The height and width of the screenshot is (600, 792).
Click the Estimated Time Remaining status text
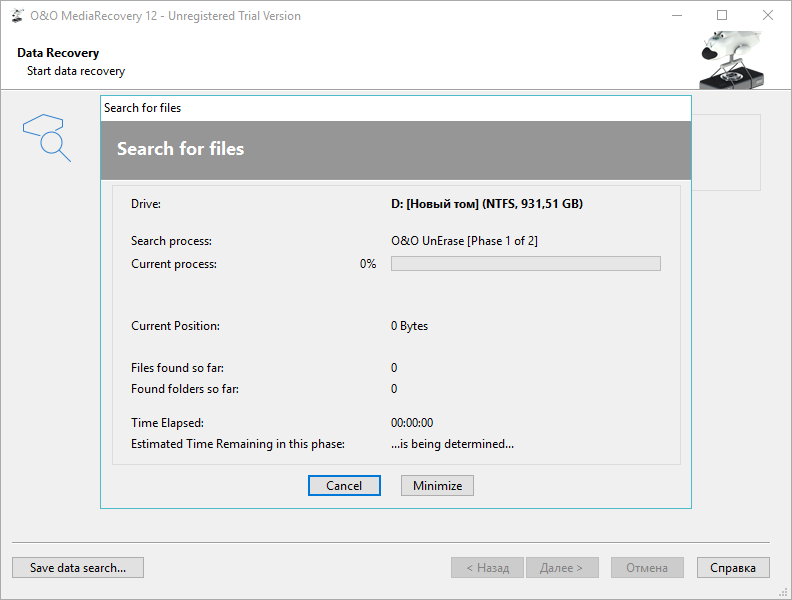coord(452,444)
